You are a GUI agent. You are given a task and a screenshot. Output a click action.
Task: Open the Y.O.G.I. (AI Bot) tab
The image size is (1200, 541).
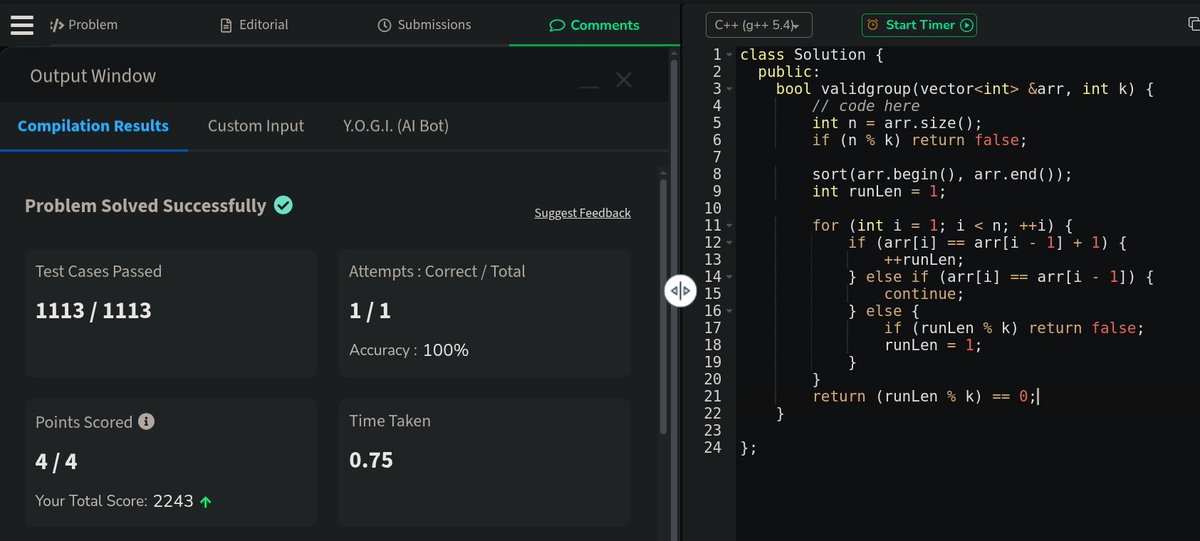pyautogui.click(x=396, y=126)
